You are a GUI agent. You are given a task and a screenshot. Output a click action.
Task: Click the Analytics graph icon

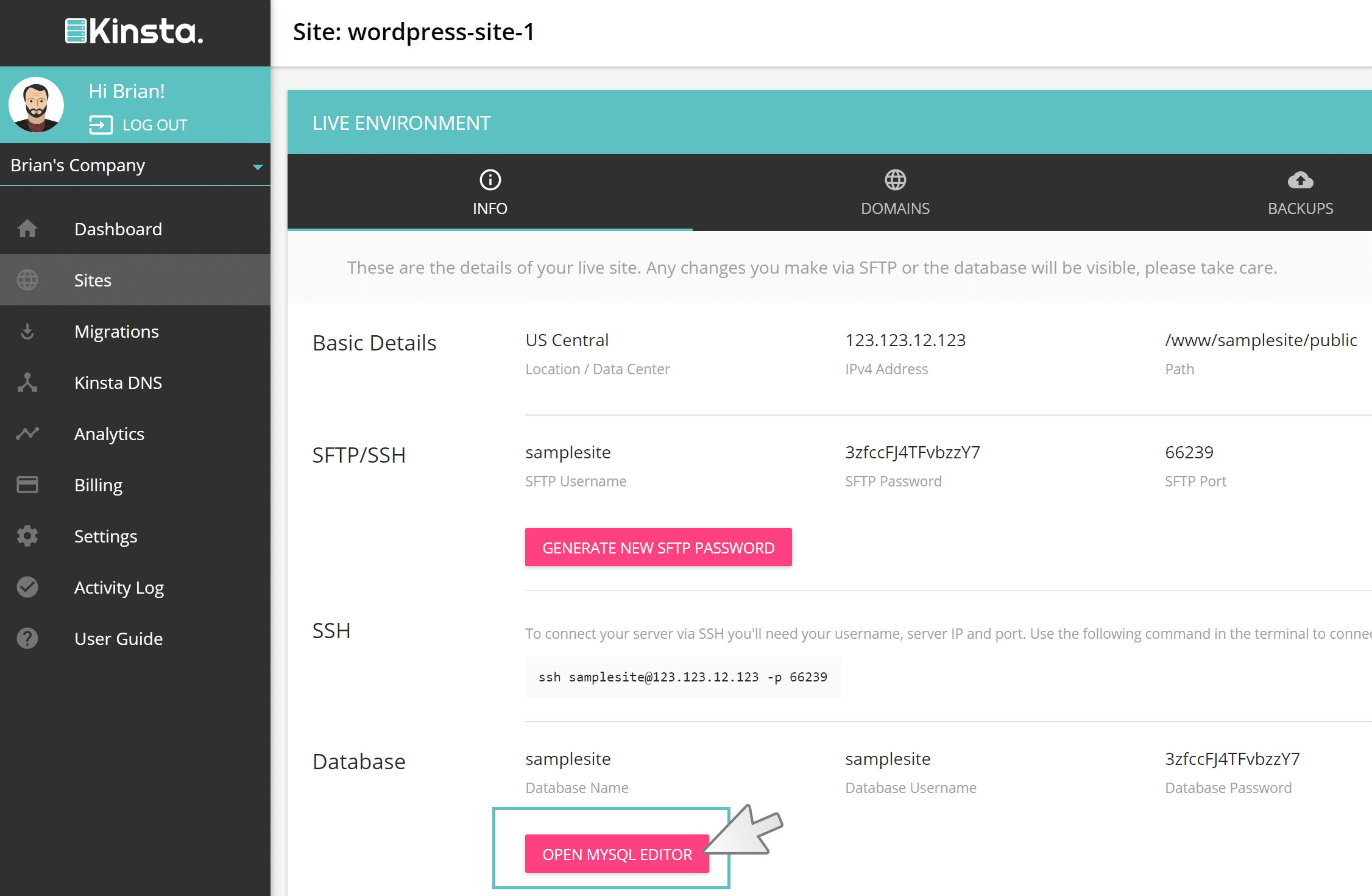tap(27, 433)
